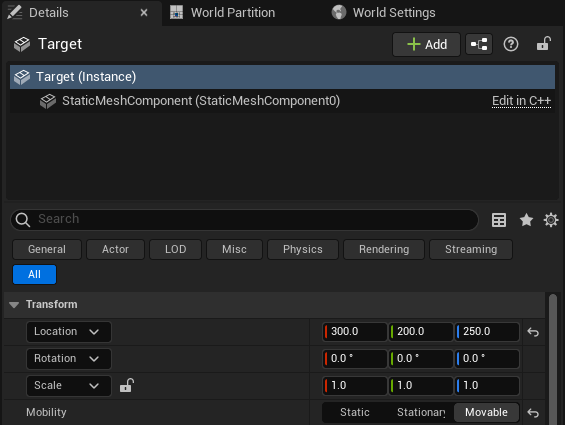
Task: Click the Location X value field
Action: (355, 332)
